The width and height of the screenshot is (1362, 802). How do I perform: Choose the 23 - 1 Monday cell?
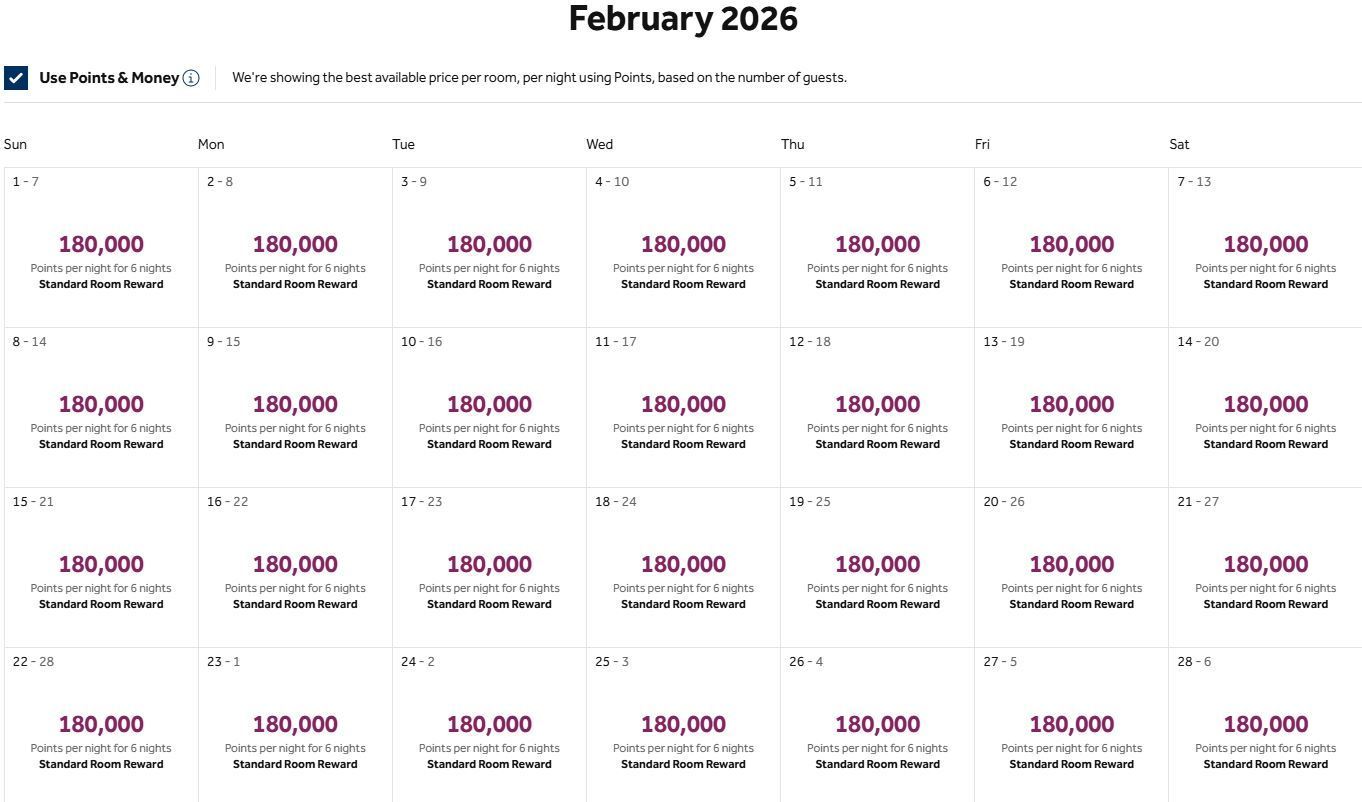coord(295,725)
